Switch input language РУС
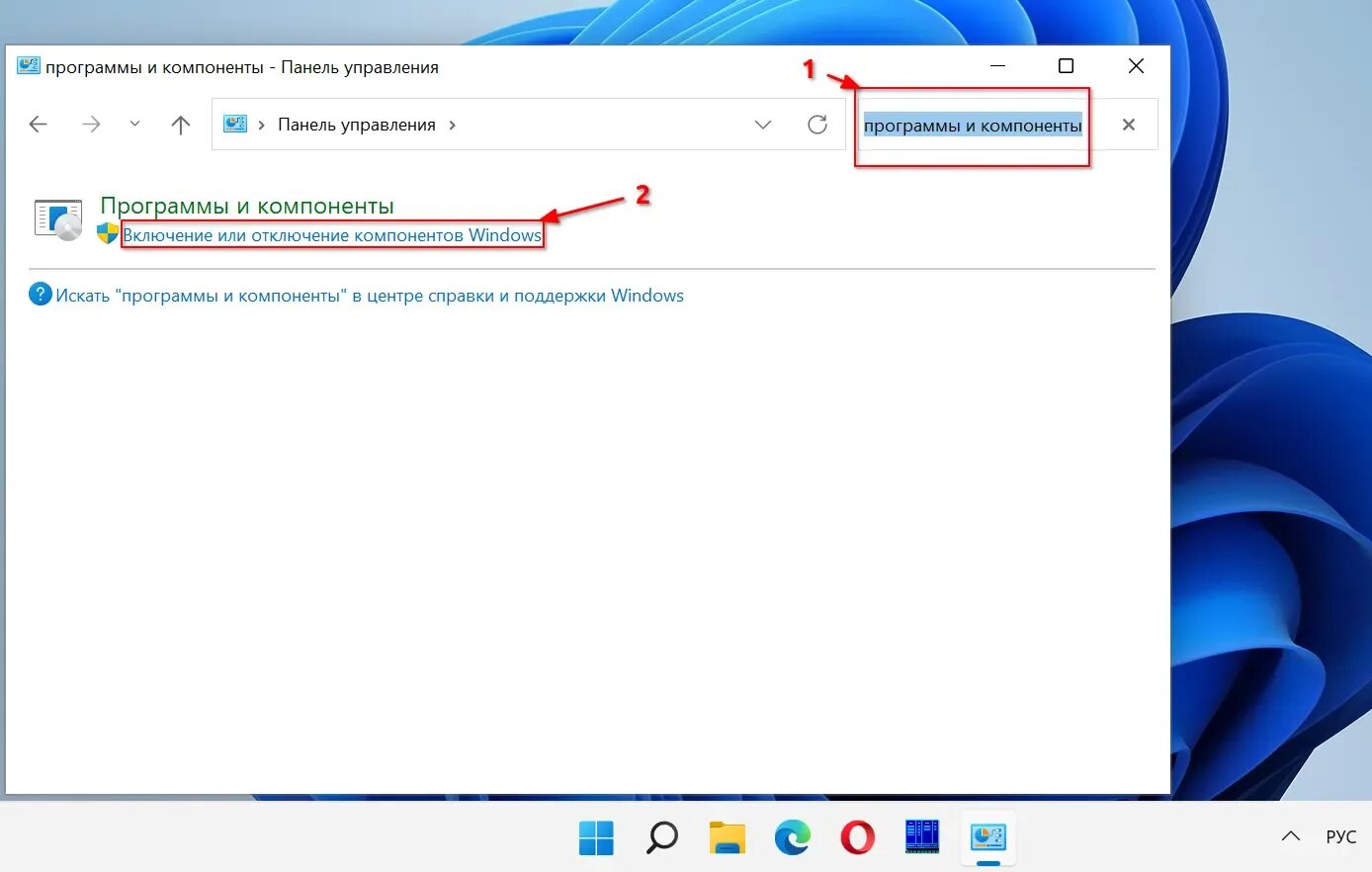 [x=1341, y=837]
